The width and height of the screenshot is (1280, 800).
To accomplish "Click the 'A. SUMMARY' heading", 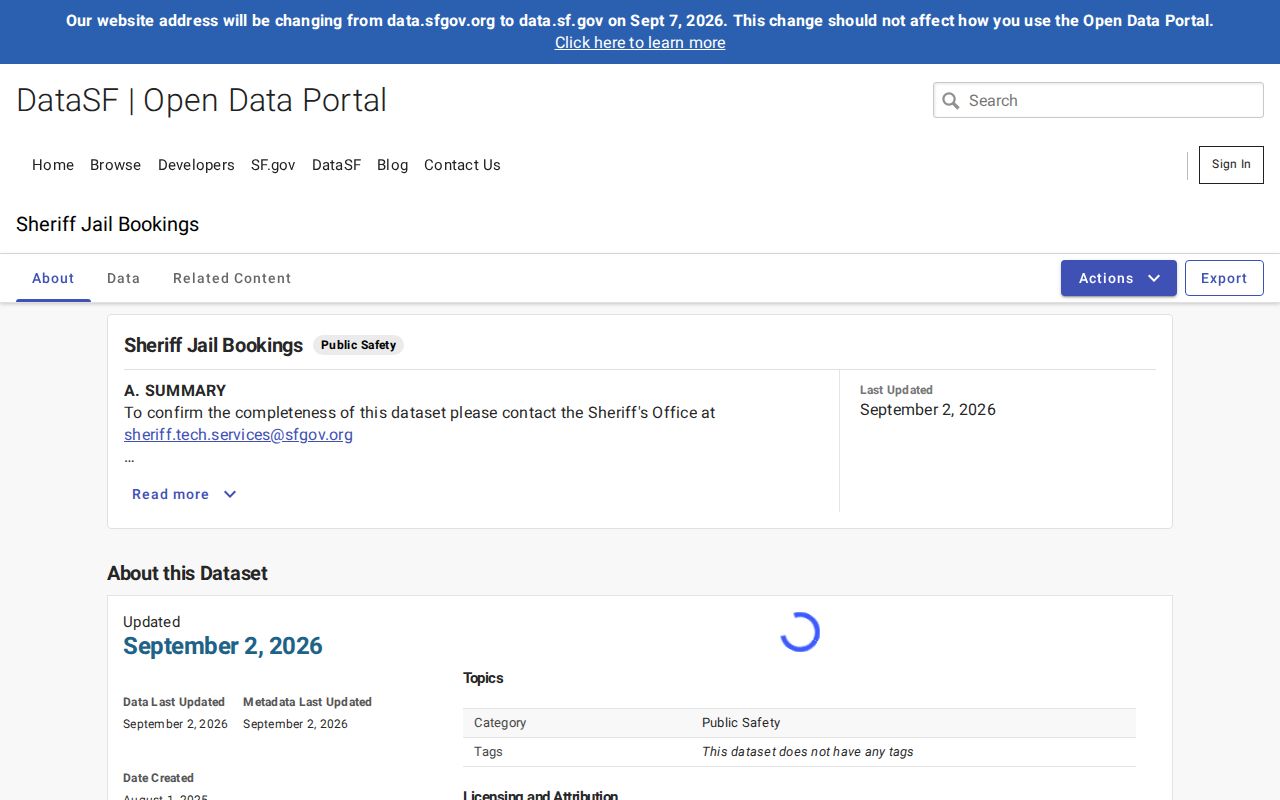I will (x=175, y=390).
